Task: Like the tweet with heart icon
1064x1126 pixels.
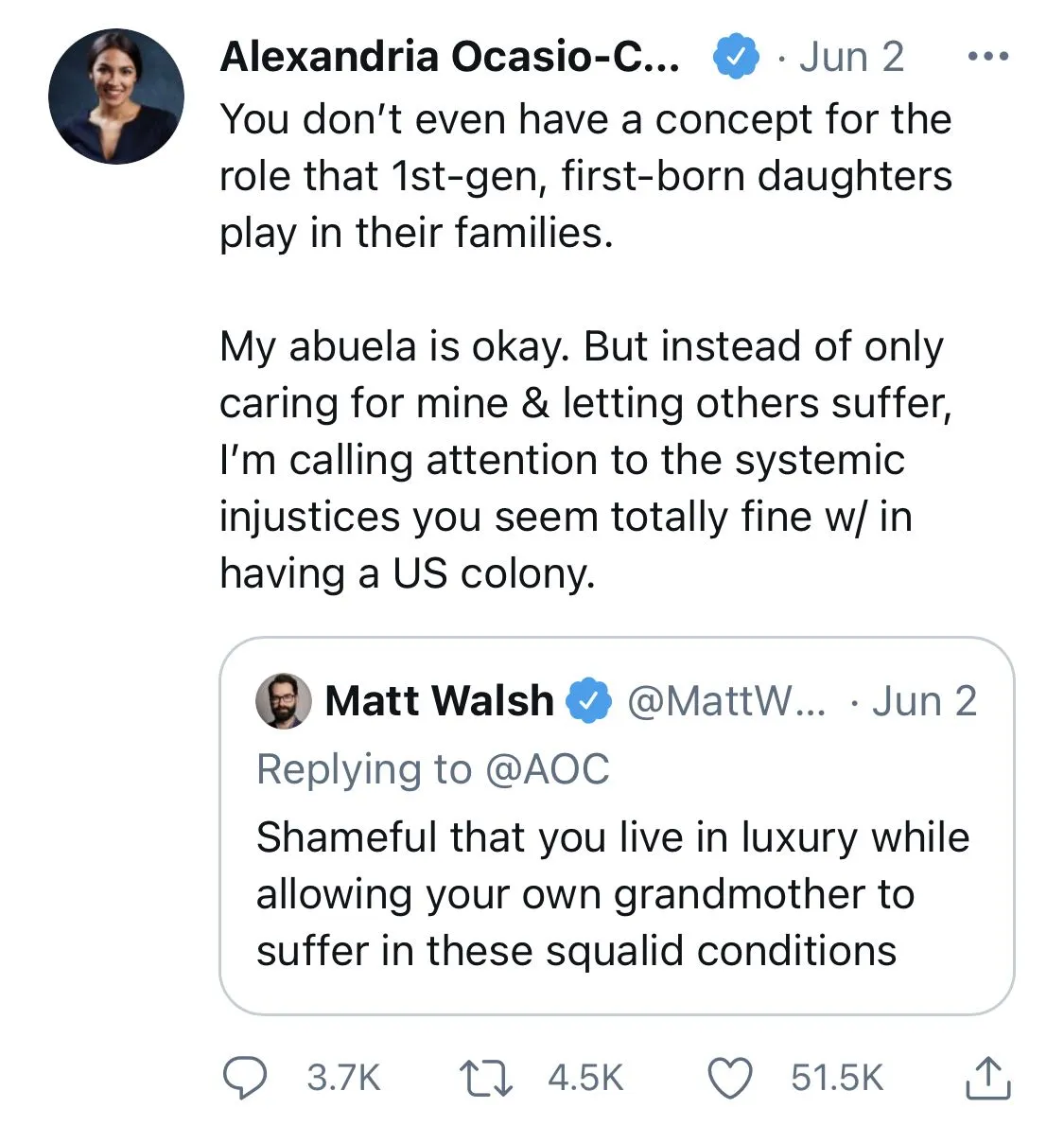Action: pos(730,1078)
